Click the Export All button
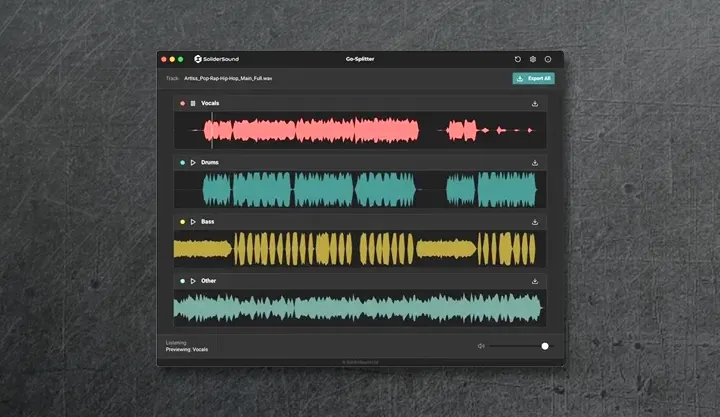The height and width of the screenshot is (417, 720). 533,78
